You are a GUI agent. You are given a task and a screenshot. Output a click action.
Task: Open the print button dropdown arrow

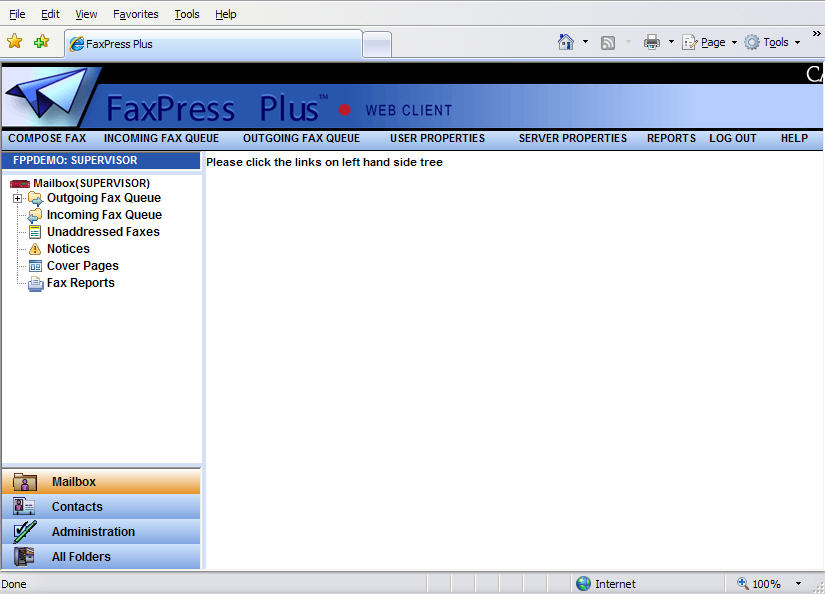pos(671,42)
